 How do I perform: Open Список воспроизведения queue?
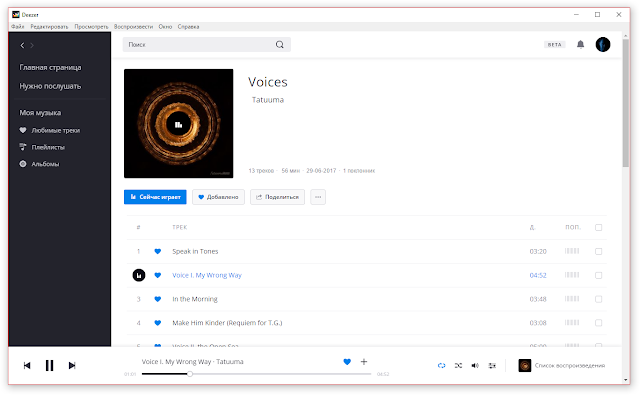(570, 366)
